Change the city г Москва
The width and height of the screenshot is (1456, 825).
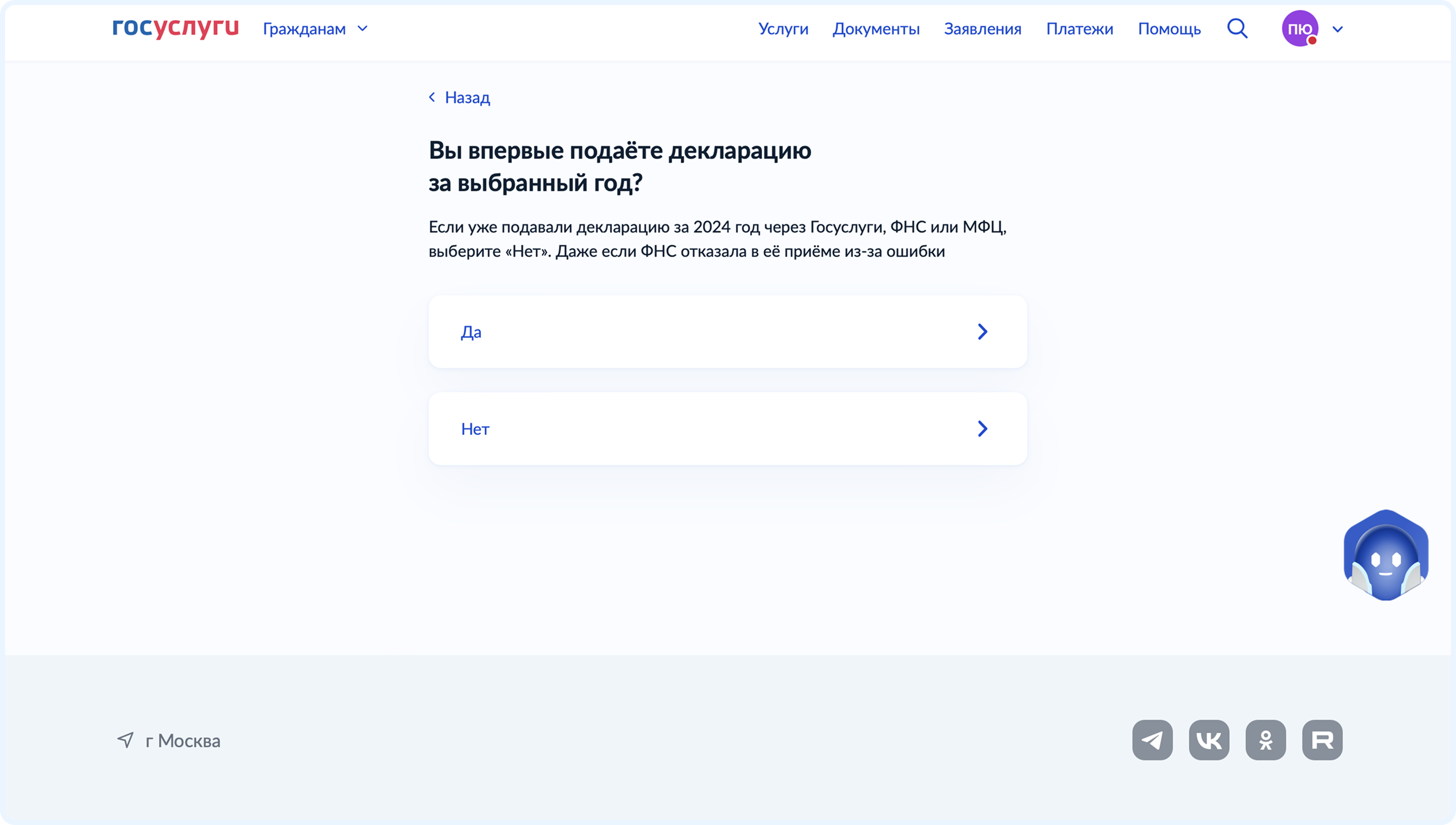pos(183,741)
